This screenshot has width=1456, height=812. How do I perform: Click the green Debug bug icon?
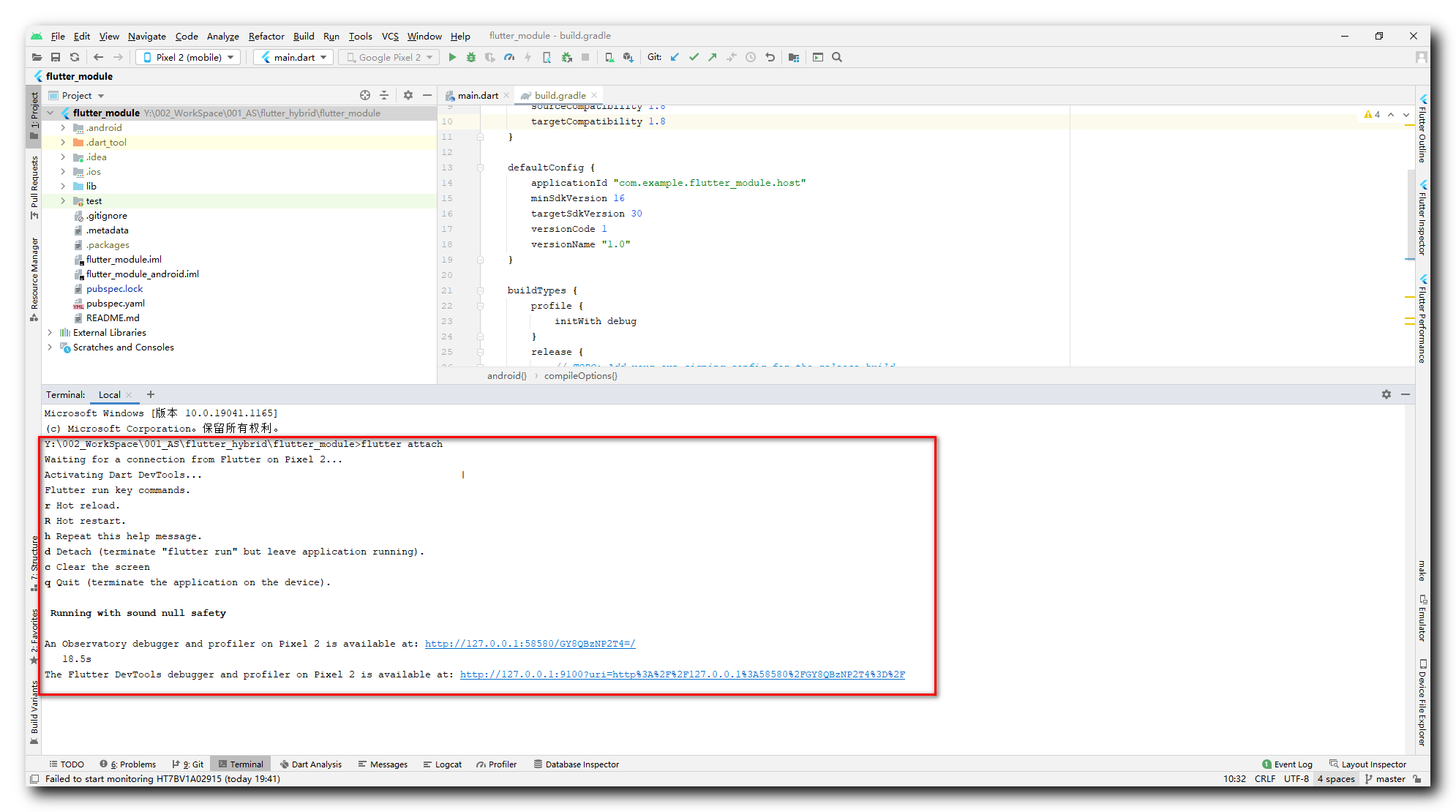471,57
